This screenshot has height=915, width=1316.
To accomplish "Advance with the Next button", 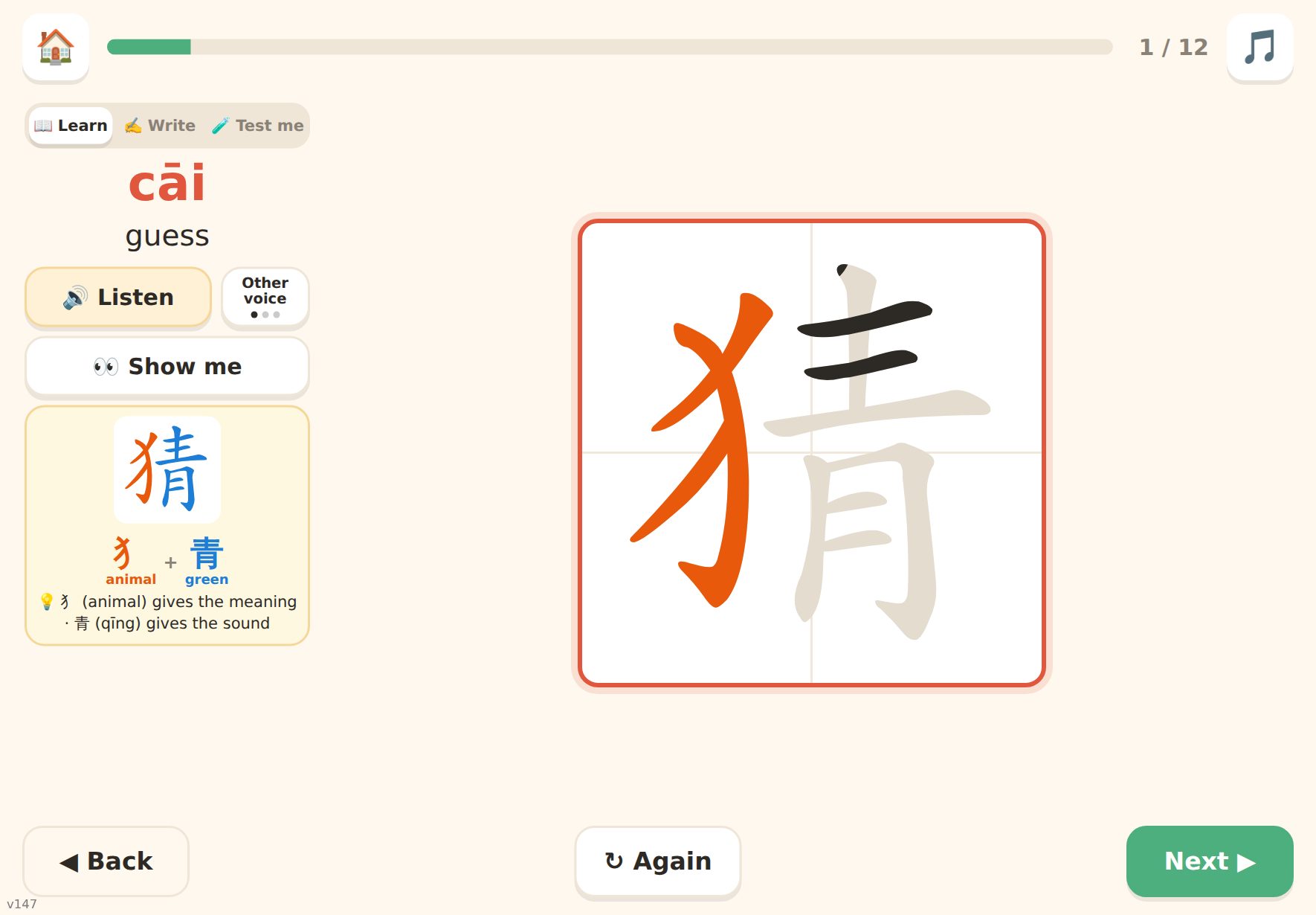I will 1210,861.
